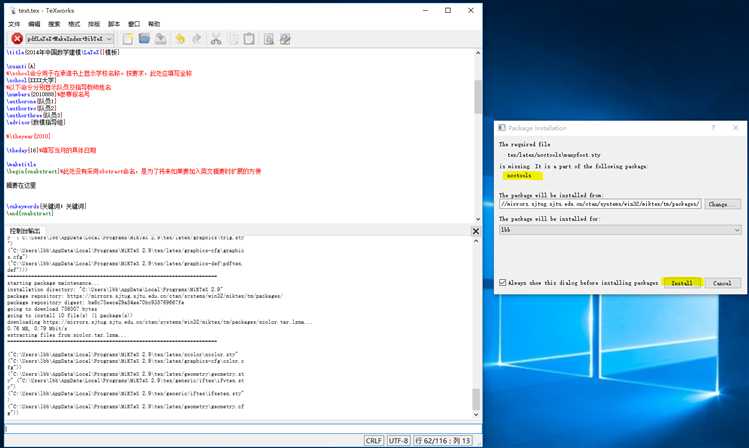Cut selection with the scissors icon
The width and height of the screenshot is (749, 448).
[x=216, y=39]
